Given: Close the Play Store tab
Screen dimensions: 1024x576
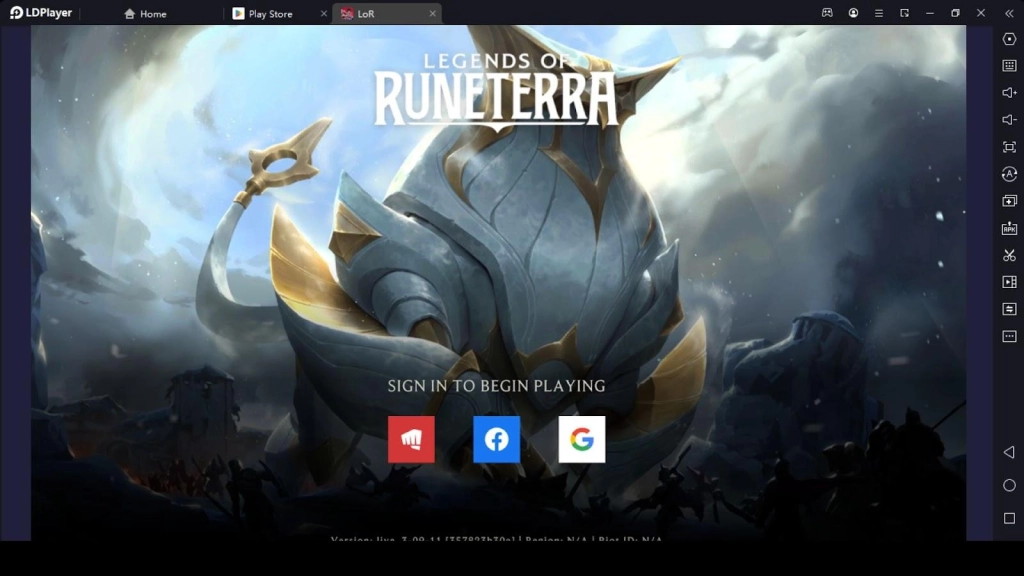Looking at the screenshot, I should pyautogui.click(x=323, y=14).
